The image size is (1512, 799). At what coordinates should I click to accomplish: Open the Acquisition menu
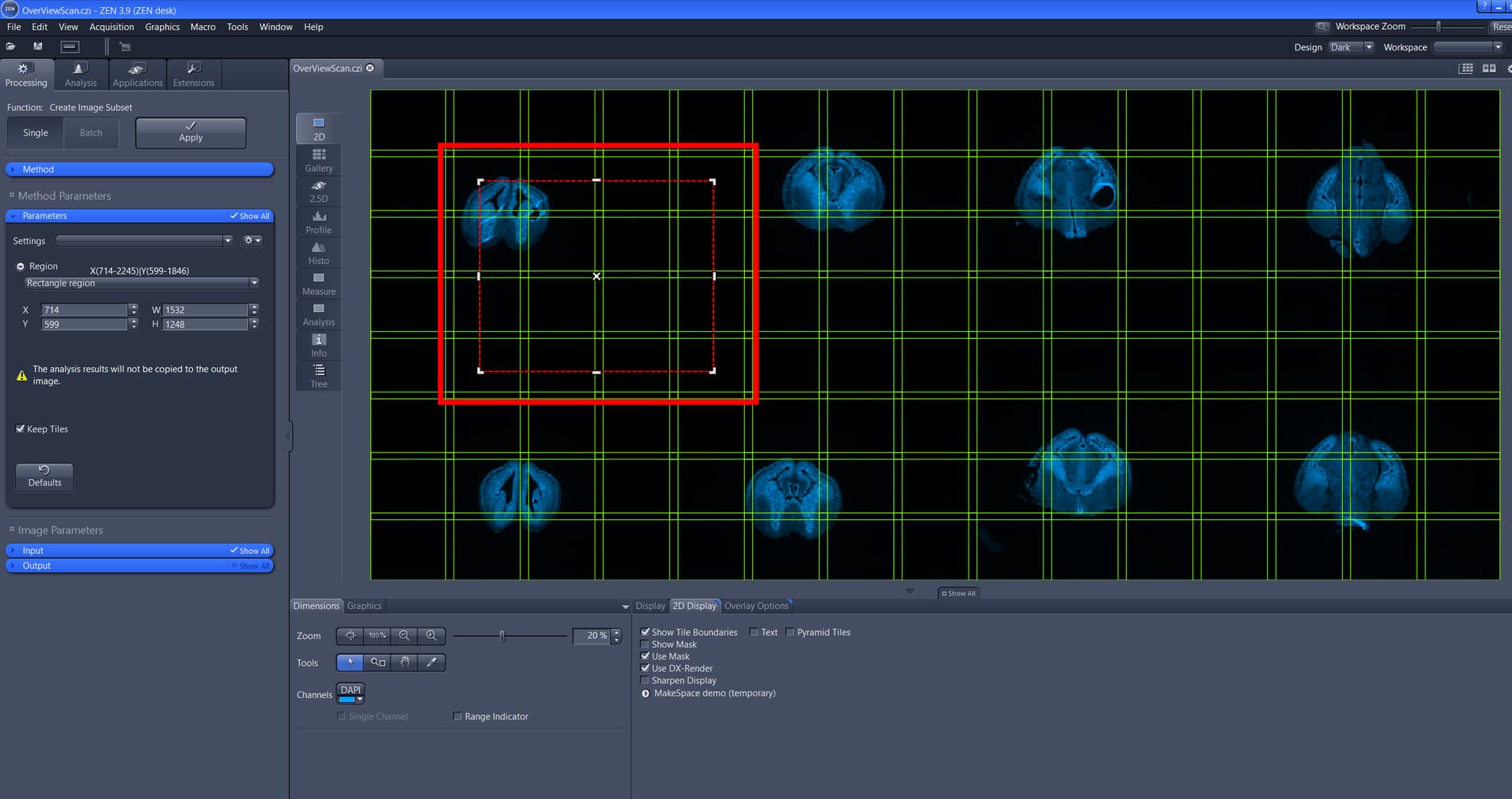coord(111,26)
